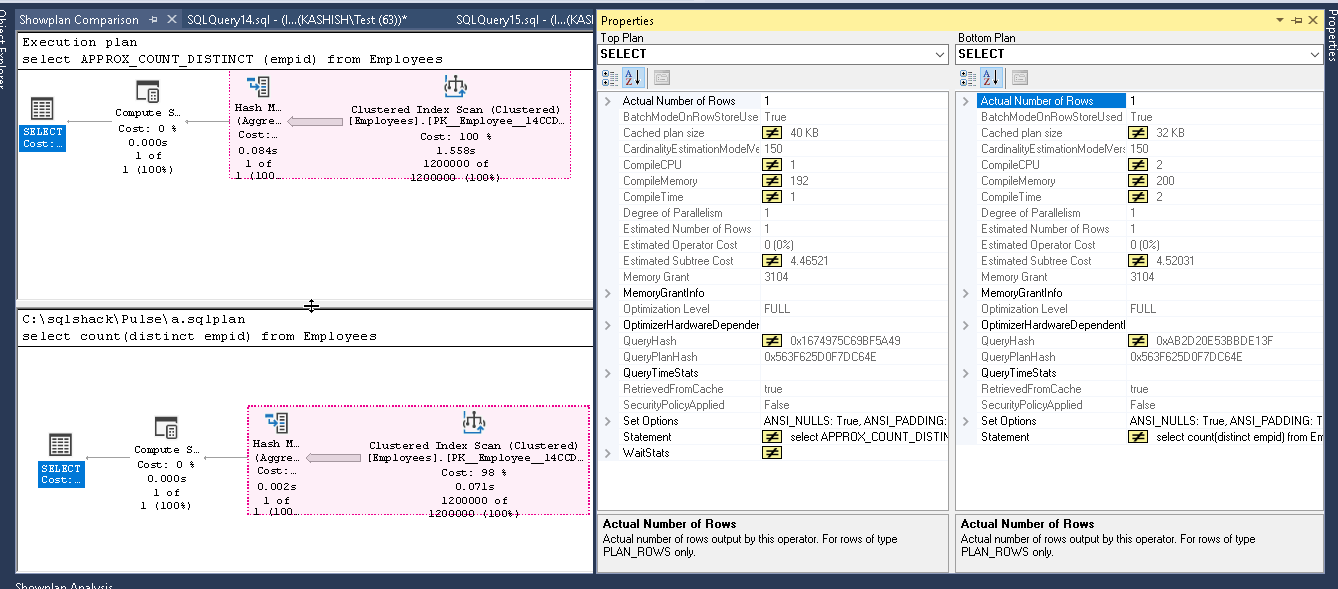Open the Top Plan SELECT dropdown
This screenshot has height=589, width=1338.
[x=939, y=54]
